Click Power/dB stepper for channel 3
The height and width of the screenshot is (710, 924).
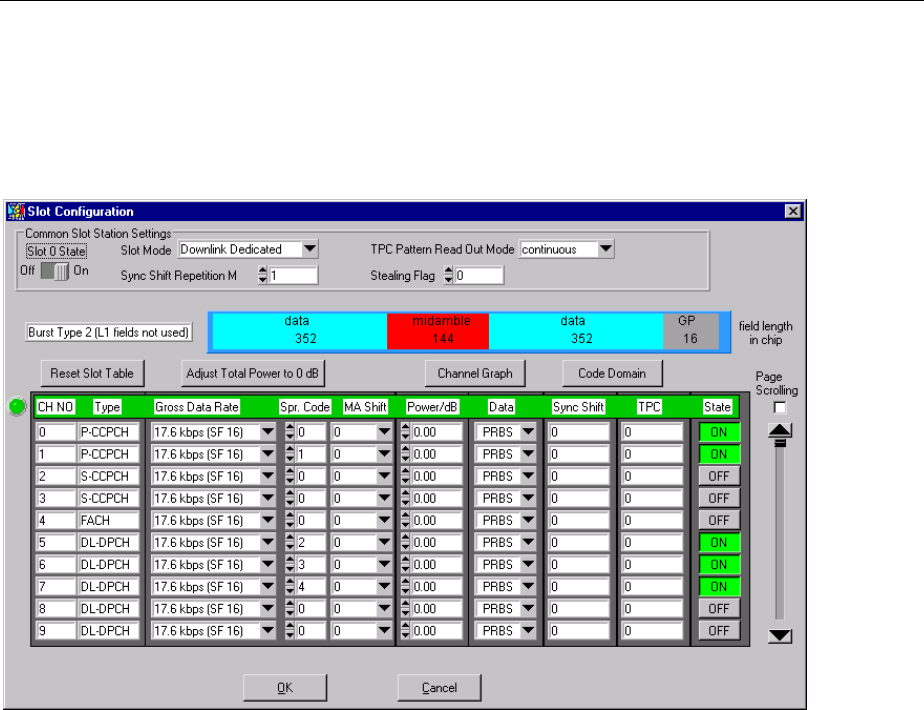pyautogui.click(x=405, y=498)
